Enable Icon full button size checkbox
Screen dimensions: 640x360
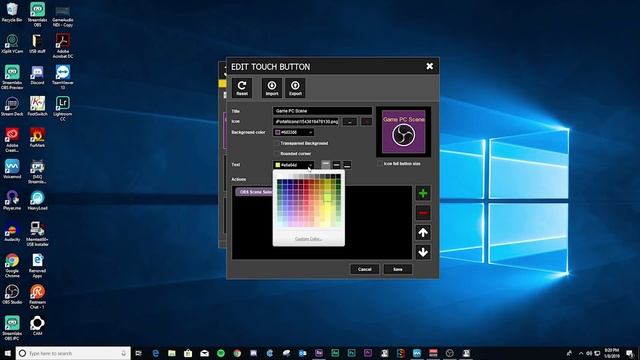coord(380,164)
